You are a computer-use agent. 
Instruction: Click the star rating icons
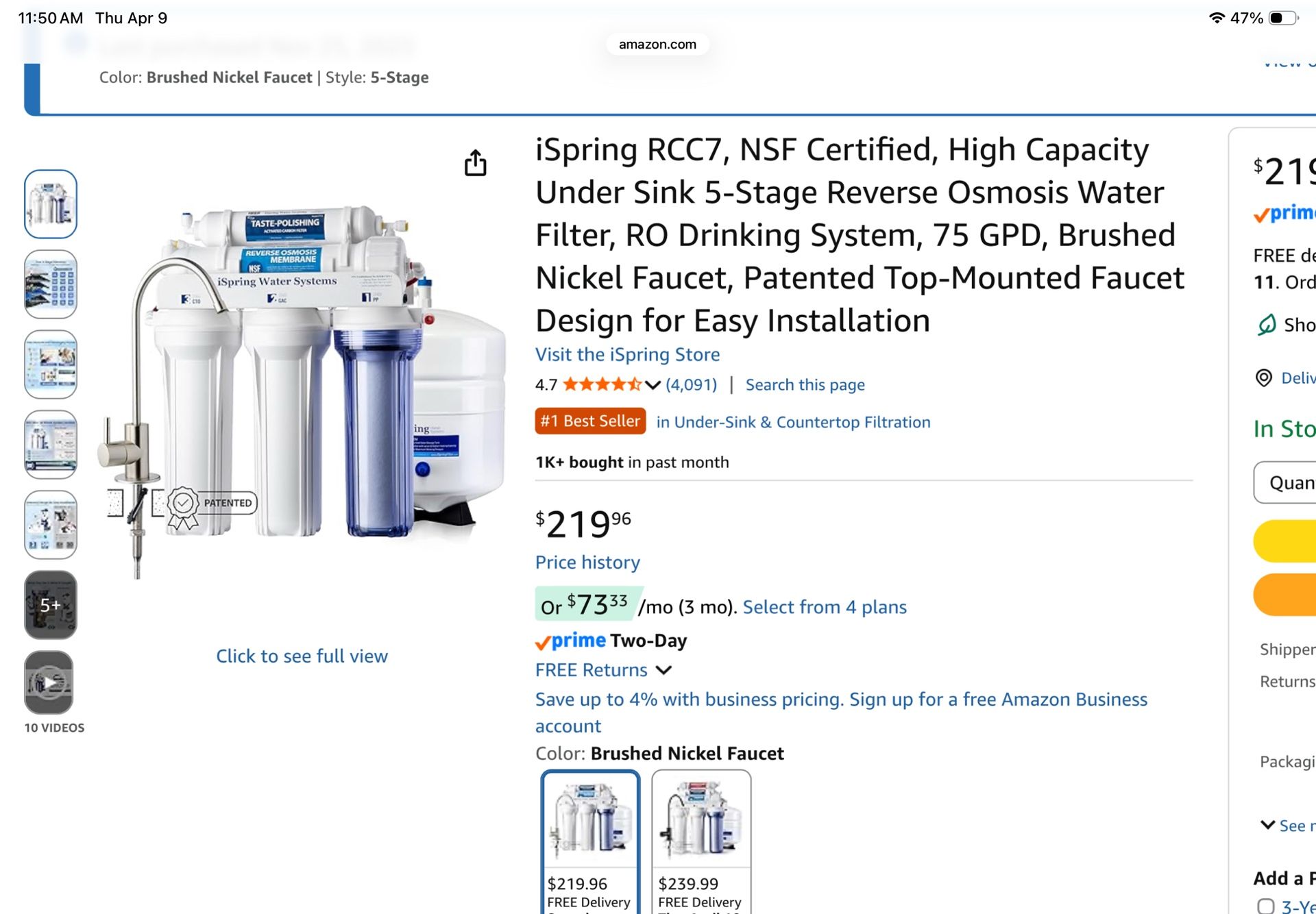(602, 384)
